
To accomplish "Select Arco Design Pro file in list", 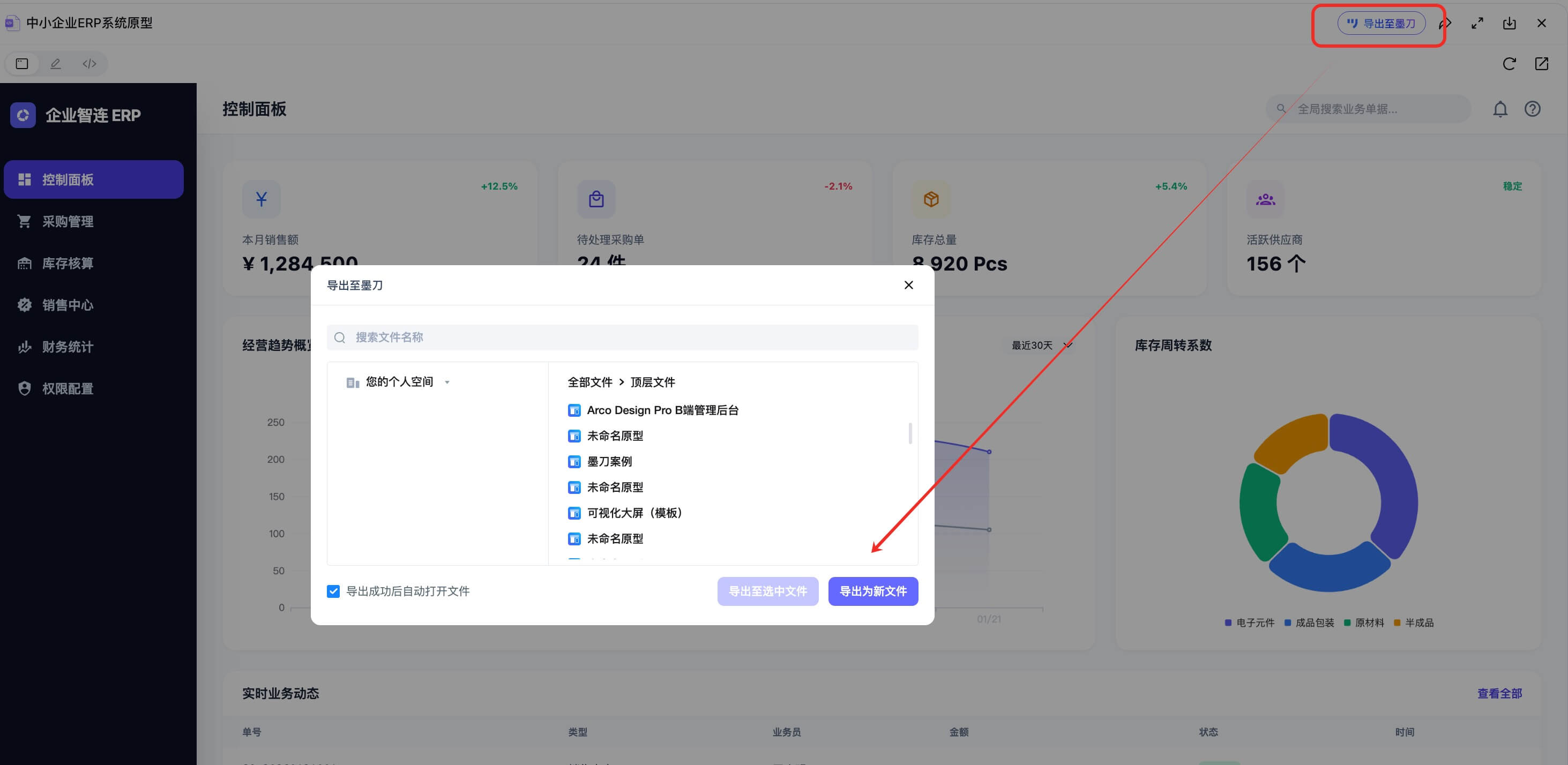I will (662, 410).
